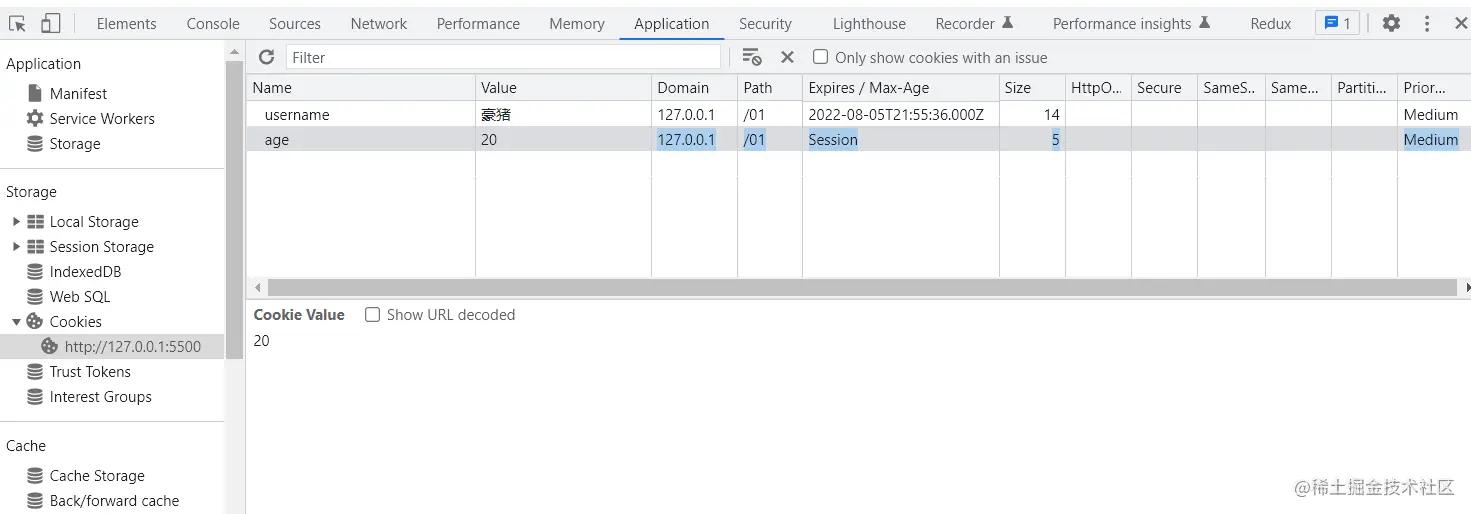The width and height of the screenshot is (1471, 514).
Task: Toggle the device toolbar icon
Action: click(50, 23)
